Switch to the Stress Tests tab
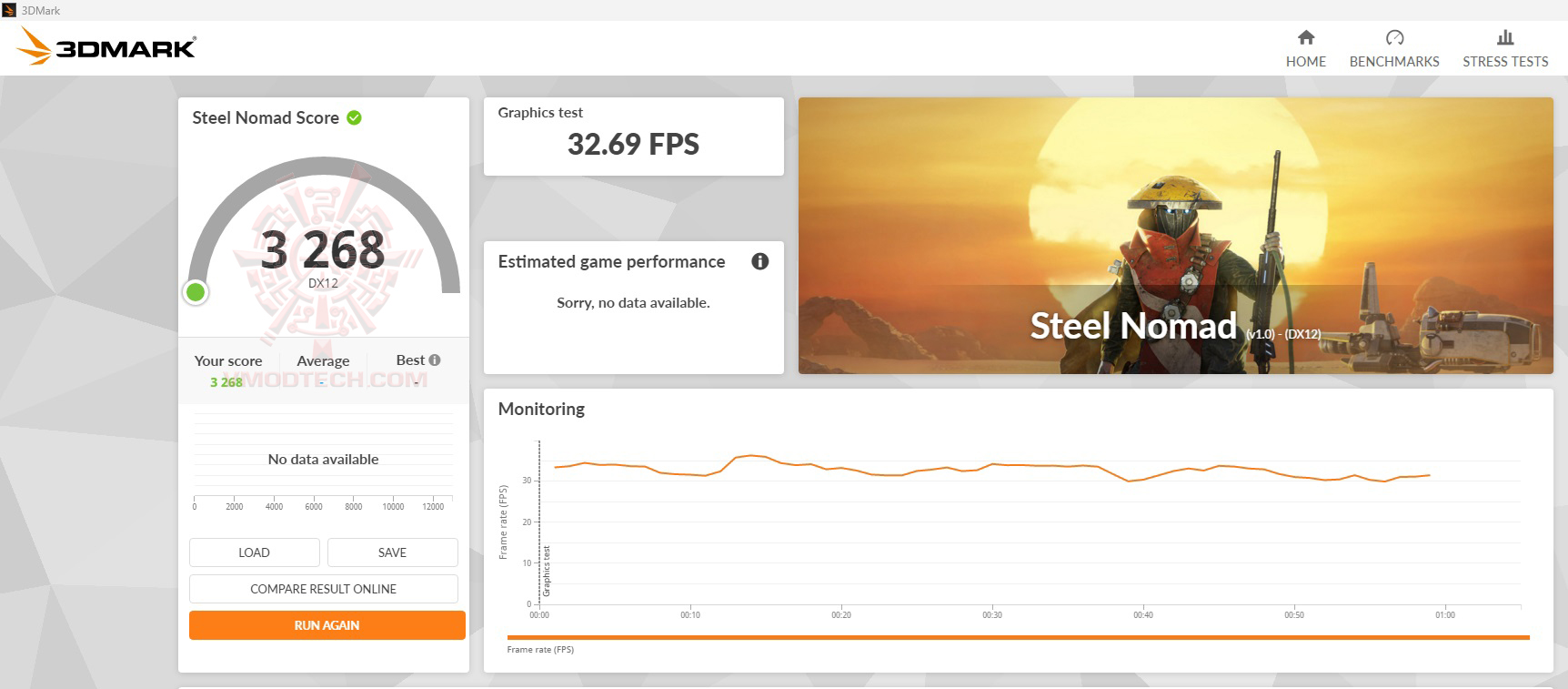Viewport: 1568px width, 689px height. click(x=1505, y=48)
